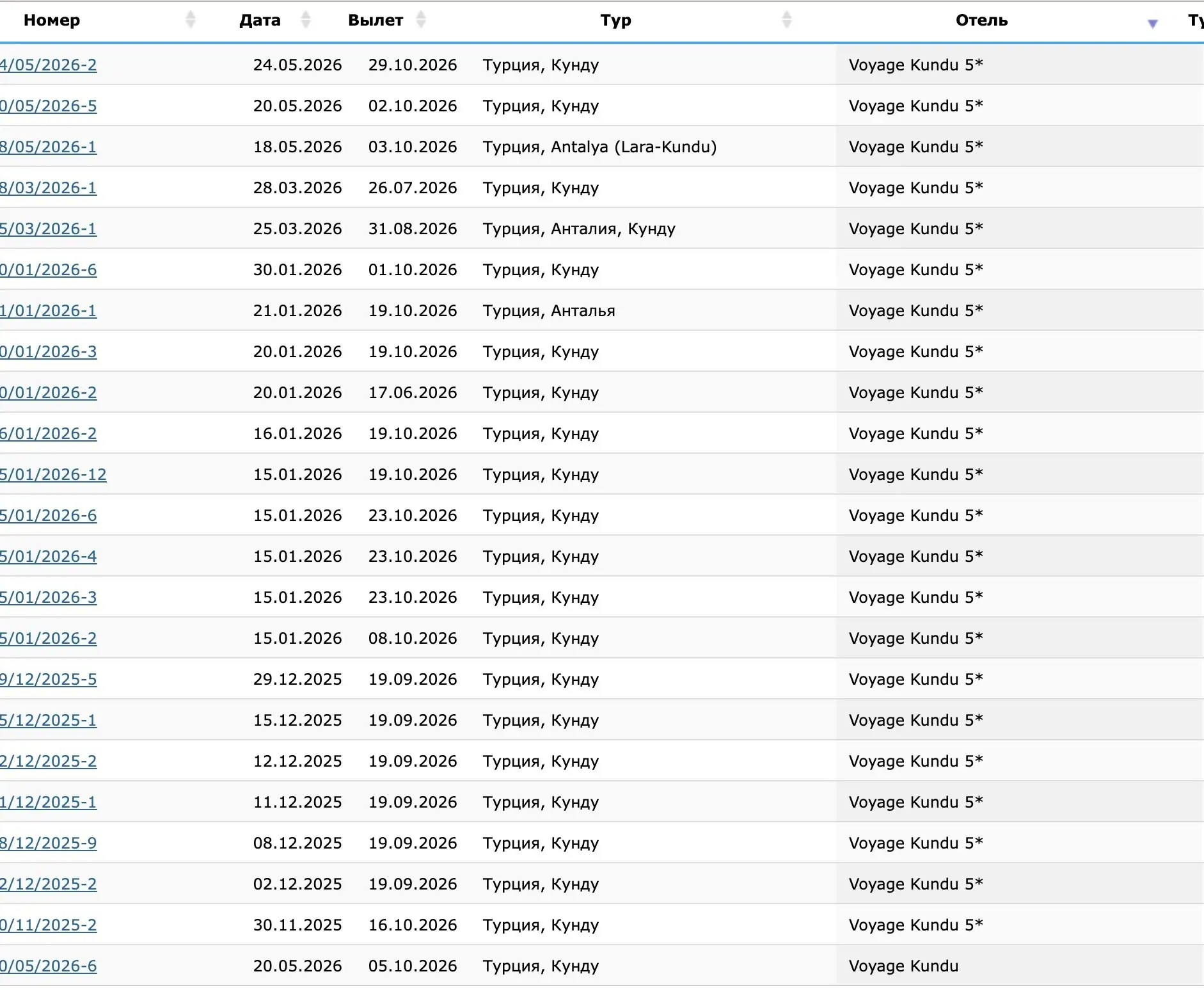Select the date cell 30.01.2026
This screenshot has width=1204, height=990.
[297, 269]
